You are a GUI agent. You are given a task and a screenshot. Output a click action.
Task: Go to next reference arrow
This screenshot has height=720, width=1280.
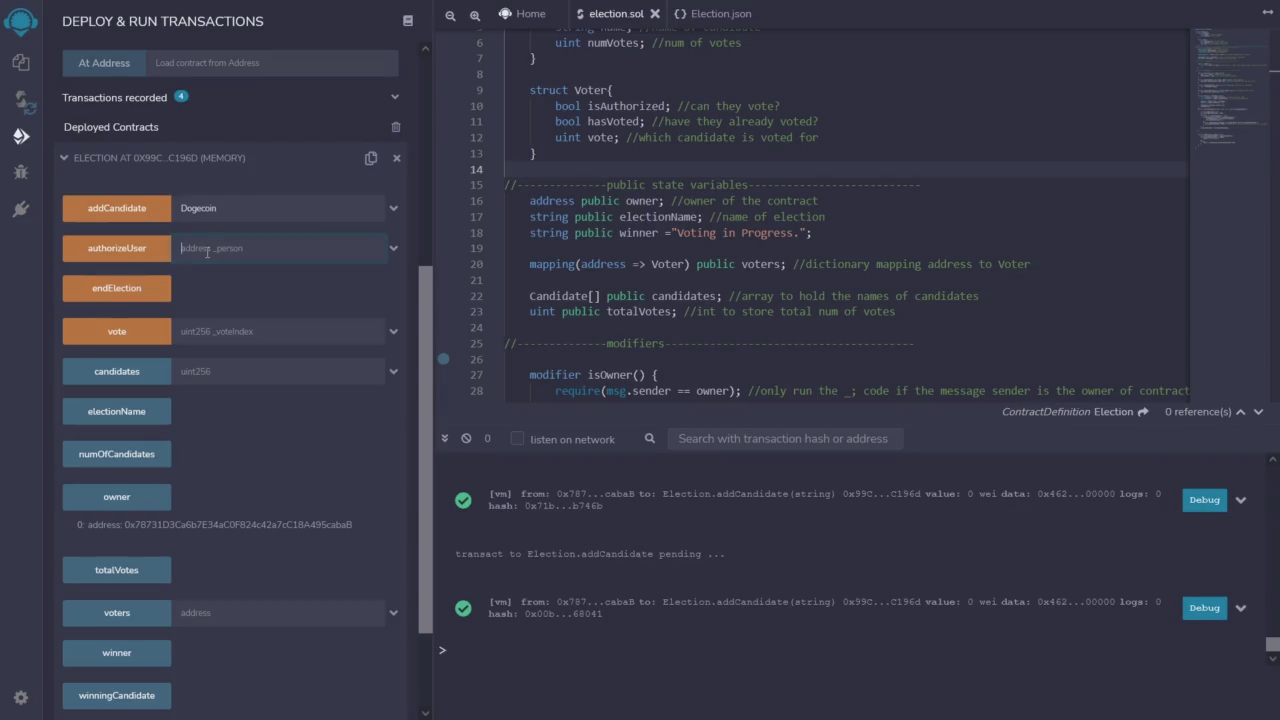[1259, 412]
